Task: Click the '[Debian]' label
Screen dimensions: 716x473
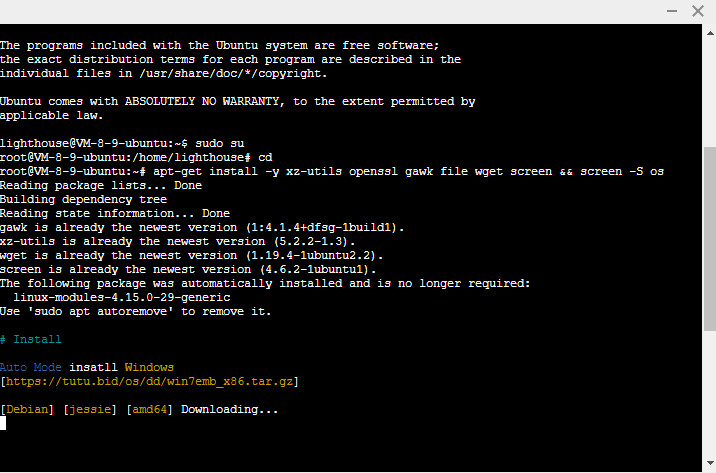Action: (27, 409)
